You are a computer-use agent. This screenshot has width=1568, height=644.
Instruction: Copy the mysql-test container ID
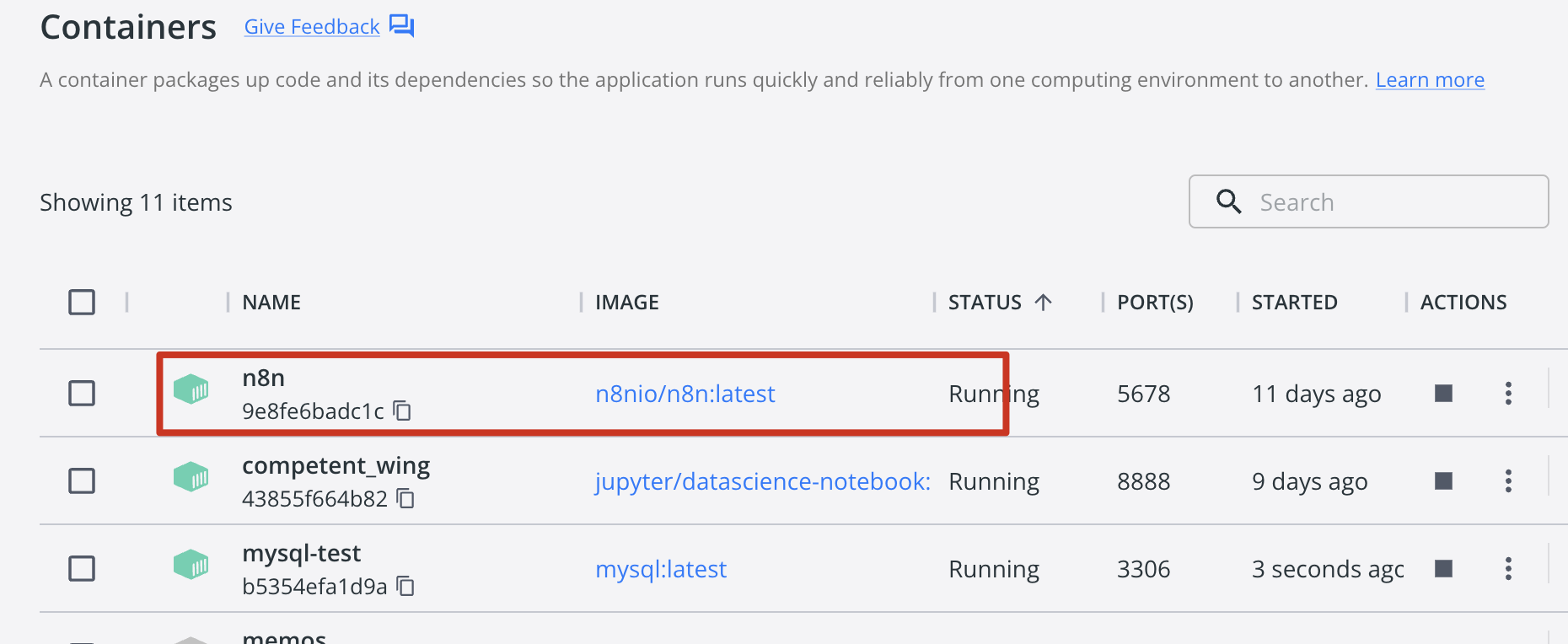[x=406, y=587]
